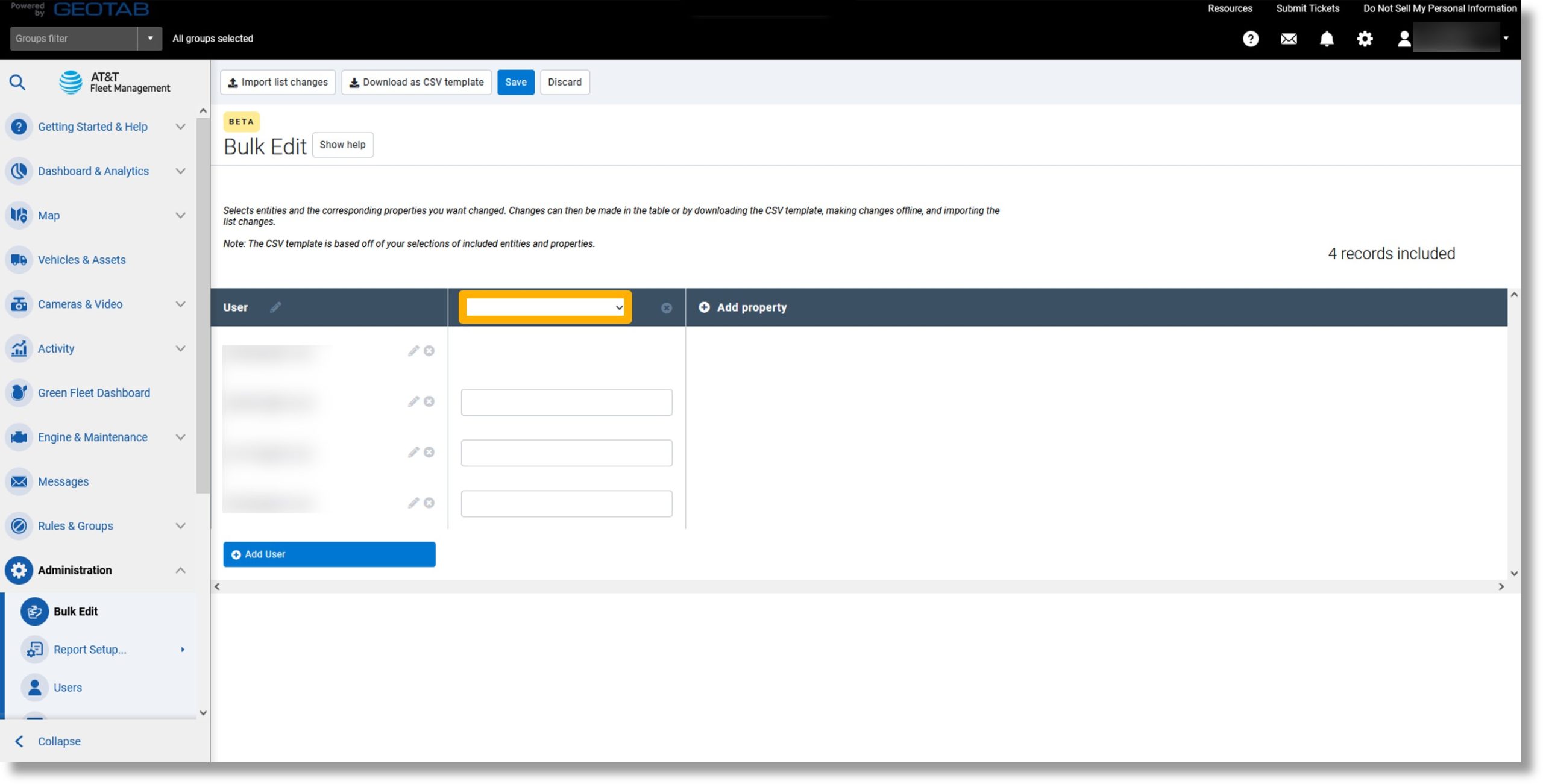Remove the second user row with X icon
The height and width of the screenshot is (784, 1543).
(x=429, y=401)
